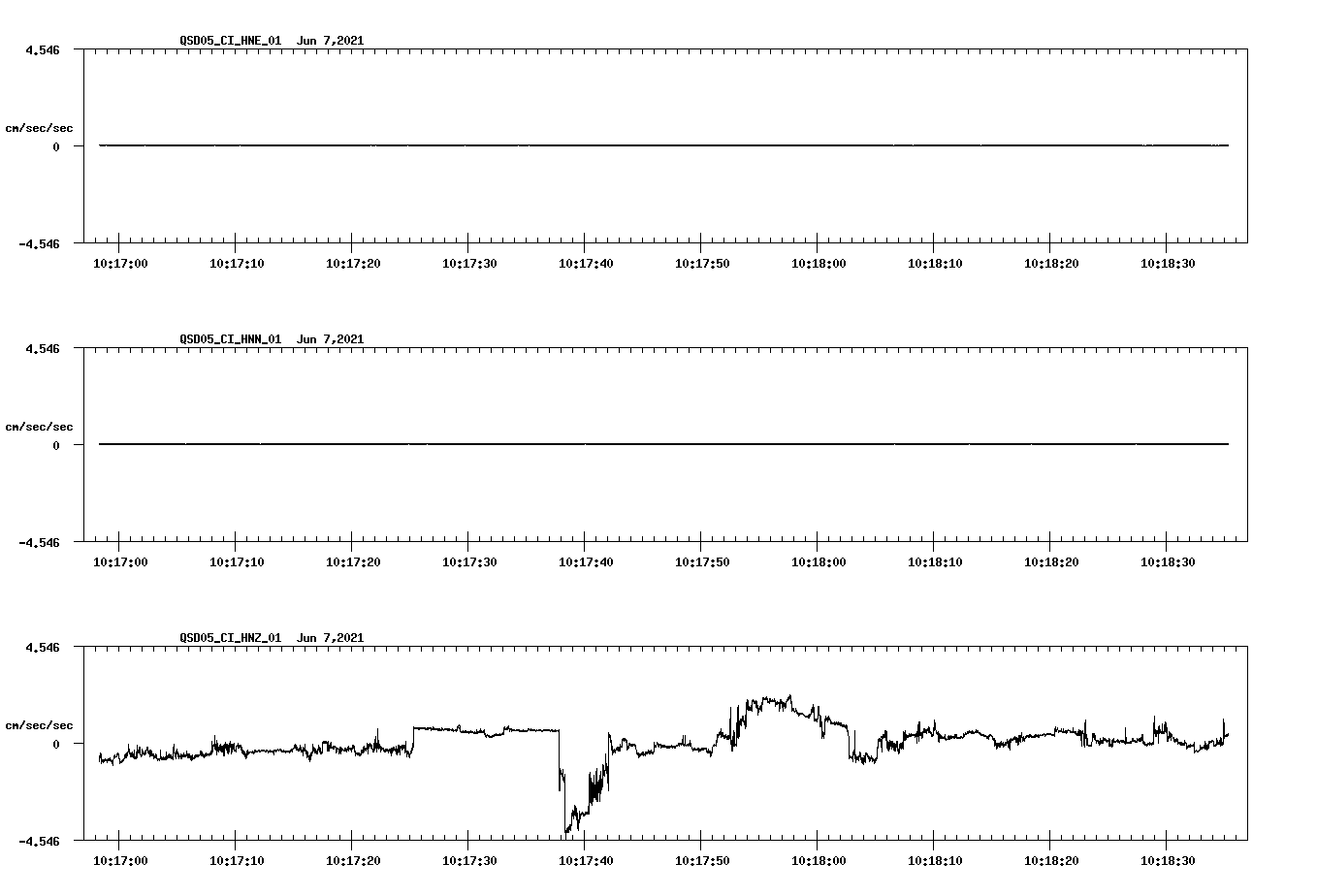Click the 10:18:30 time label under HNE plot
This screenshot has height=896, width=1317.
[1168, 264]
